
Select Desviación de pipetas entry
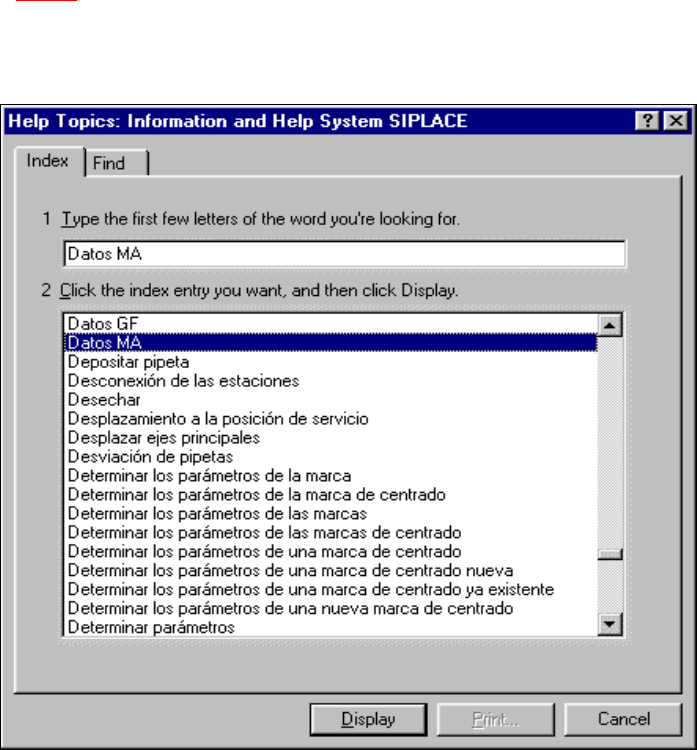tap(331, 456)
